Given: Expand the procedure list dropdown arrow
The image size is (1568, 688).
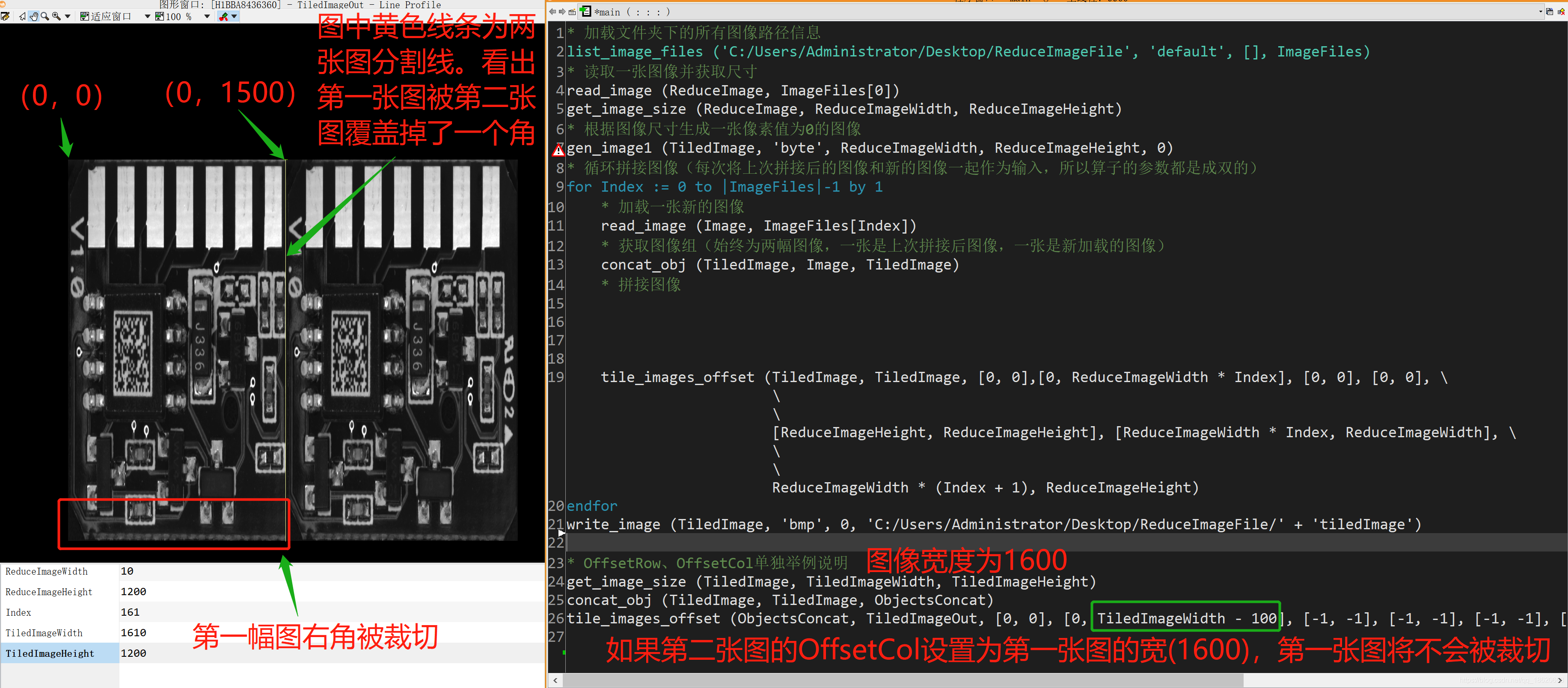Looking at the screenshot, I should click(1541, 12).
